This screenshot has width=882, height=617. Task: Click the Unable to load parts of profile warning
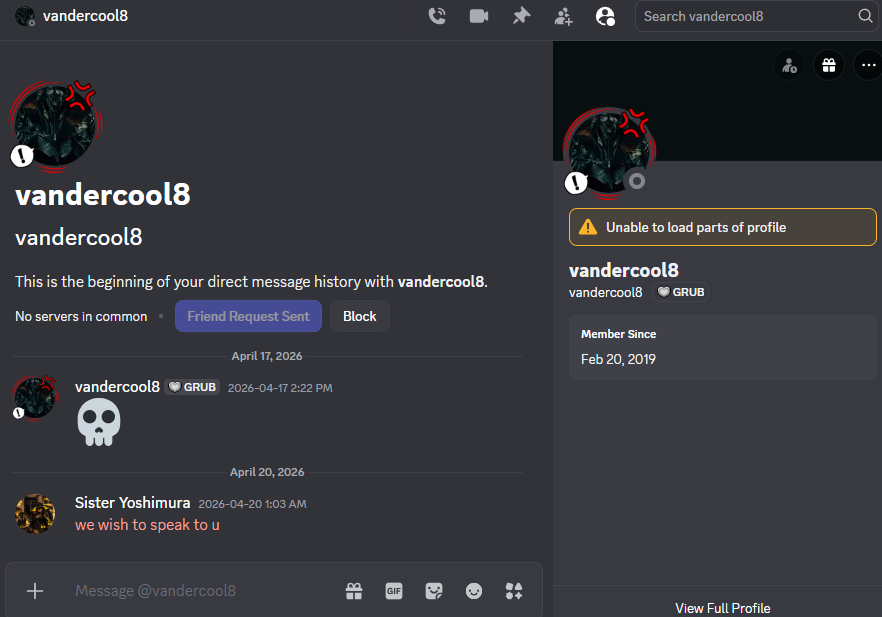(722, 227)
